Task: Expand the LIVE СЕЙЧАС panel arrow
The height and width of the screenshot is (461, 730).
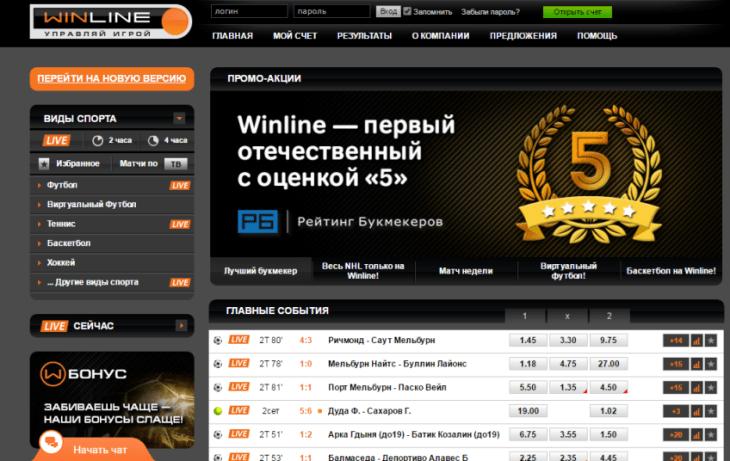Action: 181,325
